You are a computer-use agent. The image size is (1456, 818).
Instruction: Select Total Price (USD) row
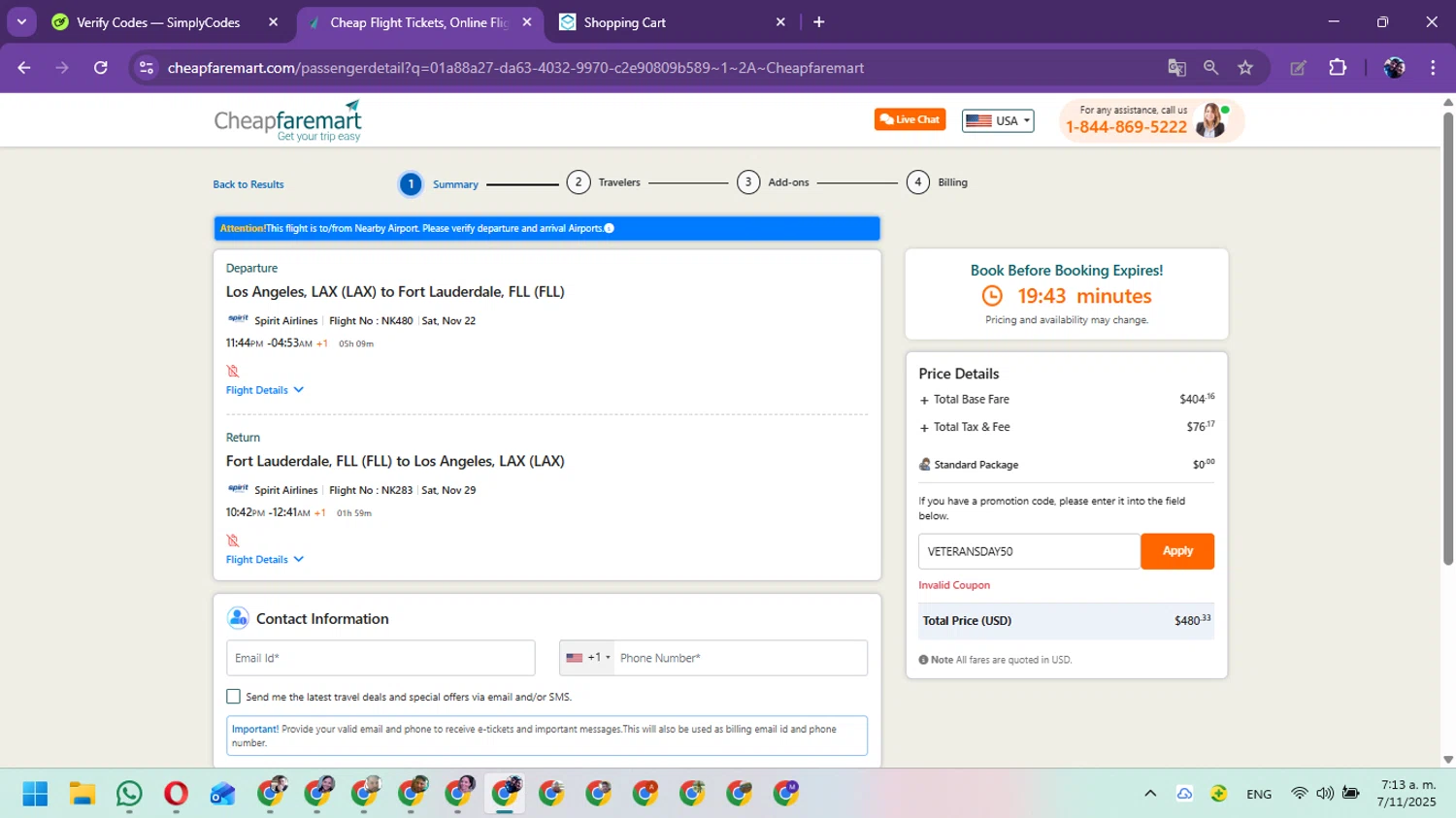pyautogui.click(x=1066, y=621)
